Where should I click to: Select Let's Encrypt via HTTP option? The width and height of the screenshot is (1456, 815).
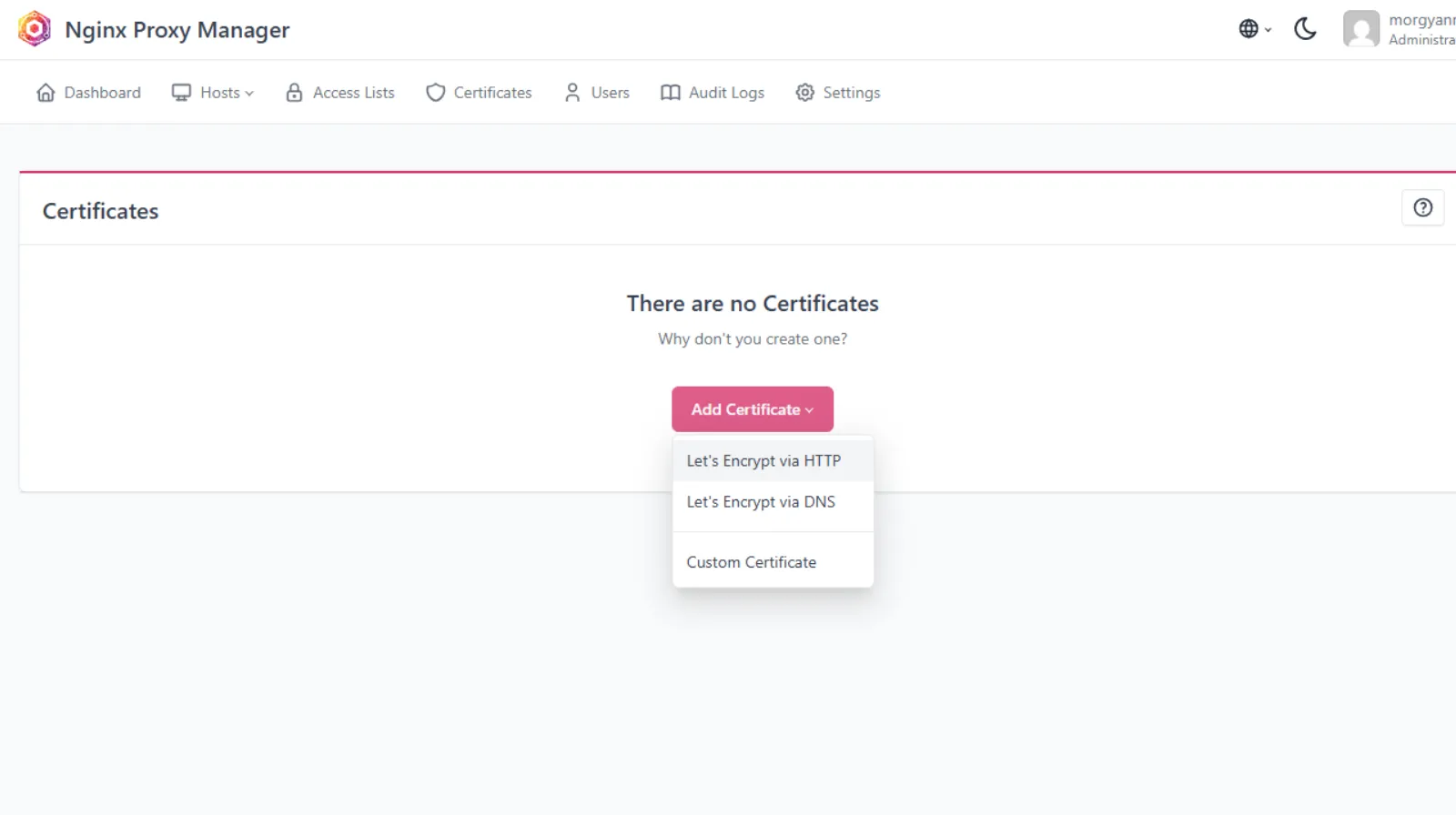click(763, 461)
